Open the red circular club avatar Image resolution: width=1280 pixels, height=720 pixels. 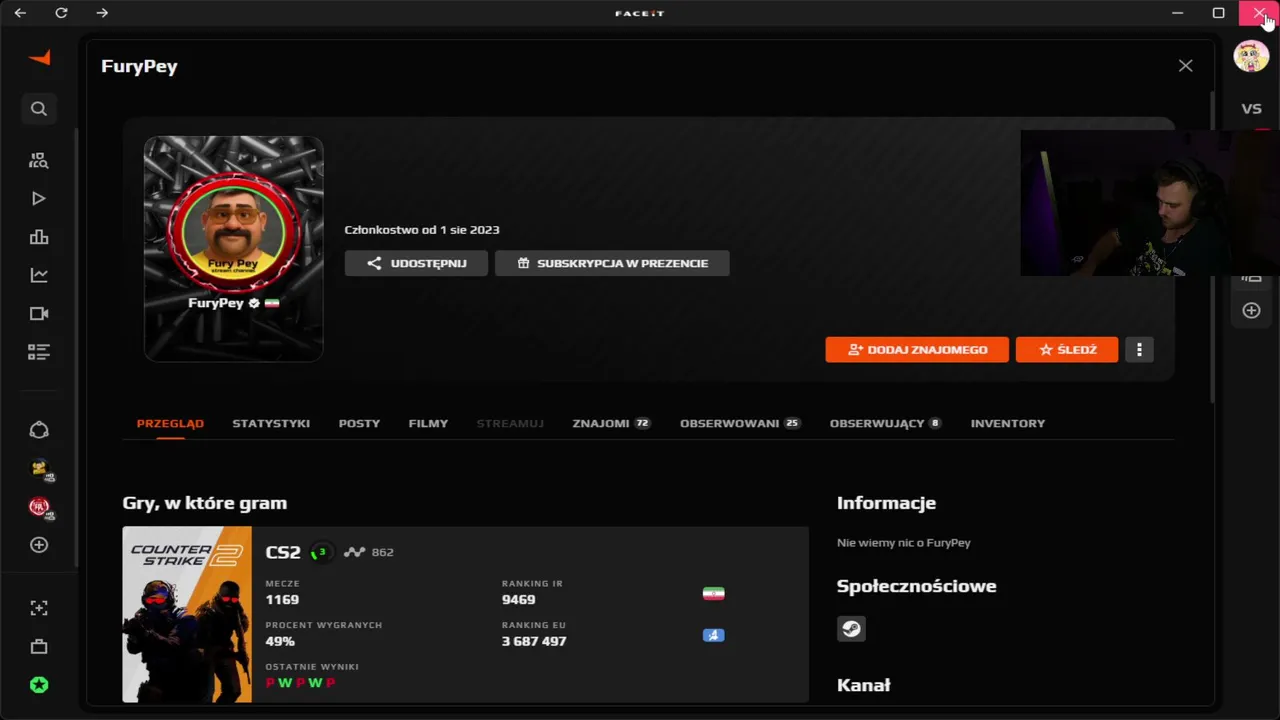coord(40,507)
